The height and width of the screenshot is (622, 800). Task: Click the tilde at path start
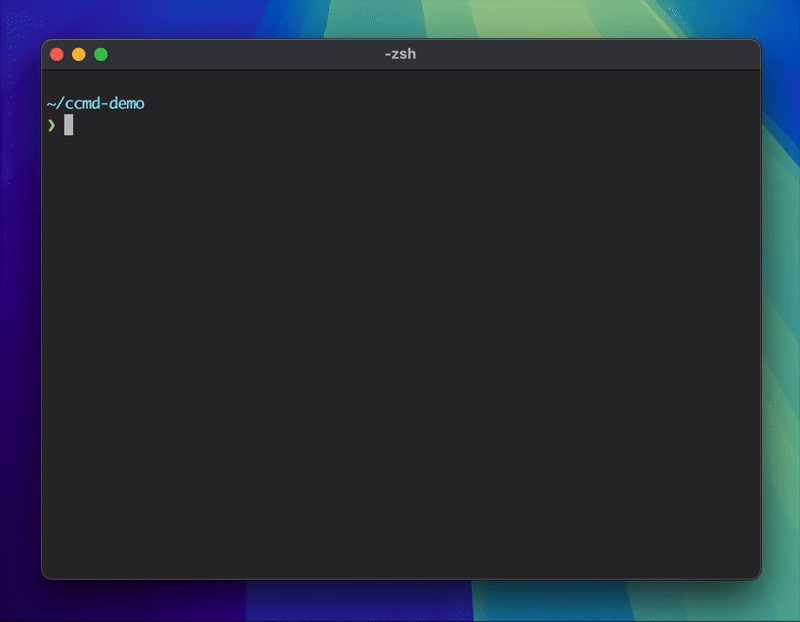[x=51, y=104]
